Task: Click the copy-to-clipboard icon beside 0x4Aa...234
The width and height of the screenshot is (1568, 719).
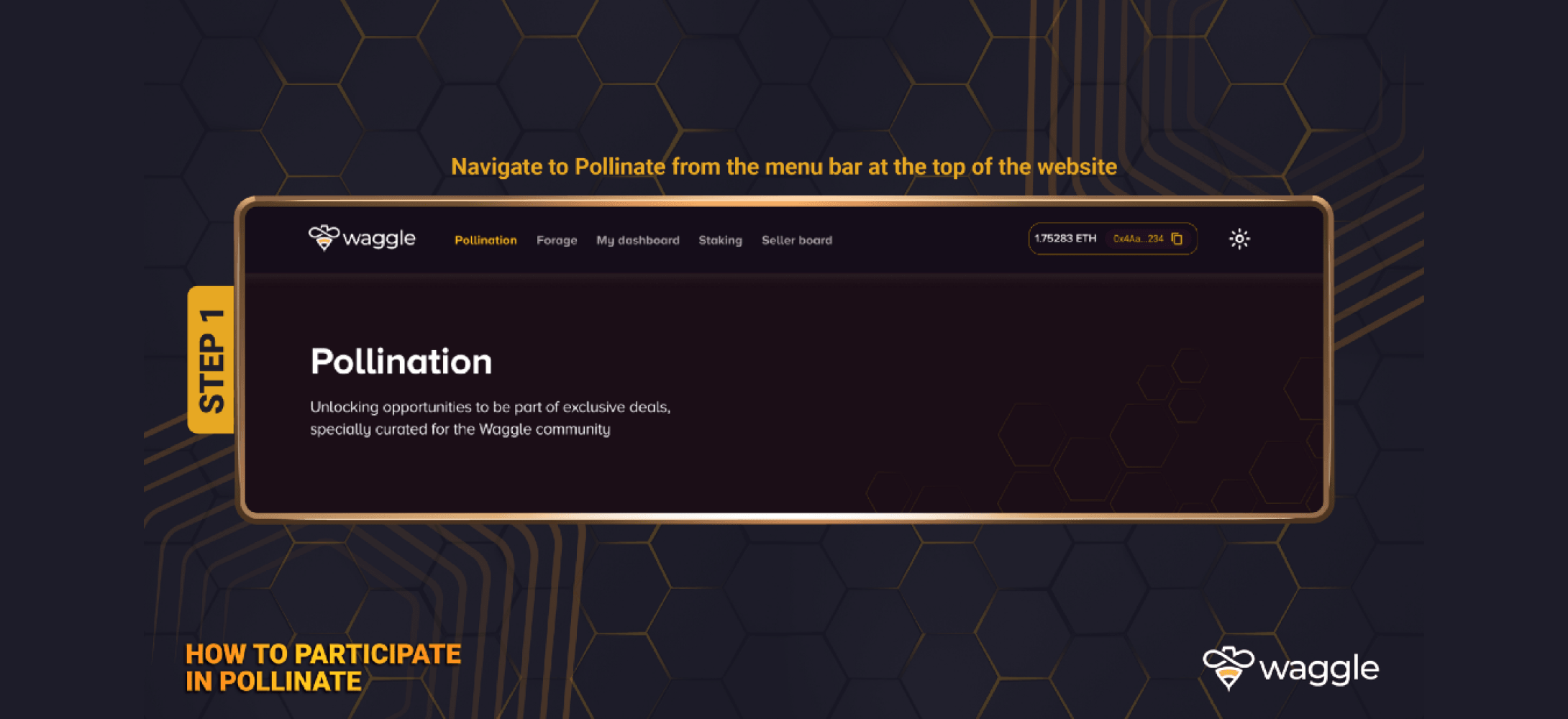Action: [1177, 239]
